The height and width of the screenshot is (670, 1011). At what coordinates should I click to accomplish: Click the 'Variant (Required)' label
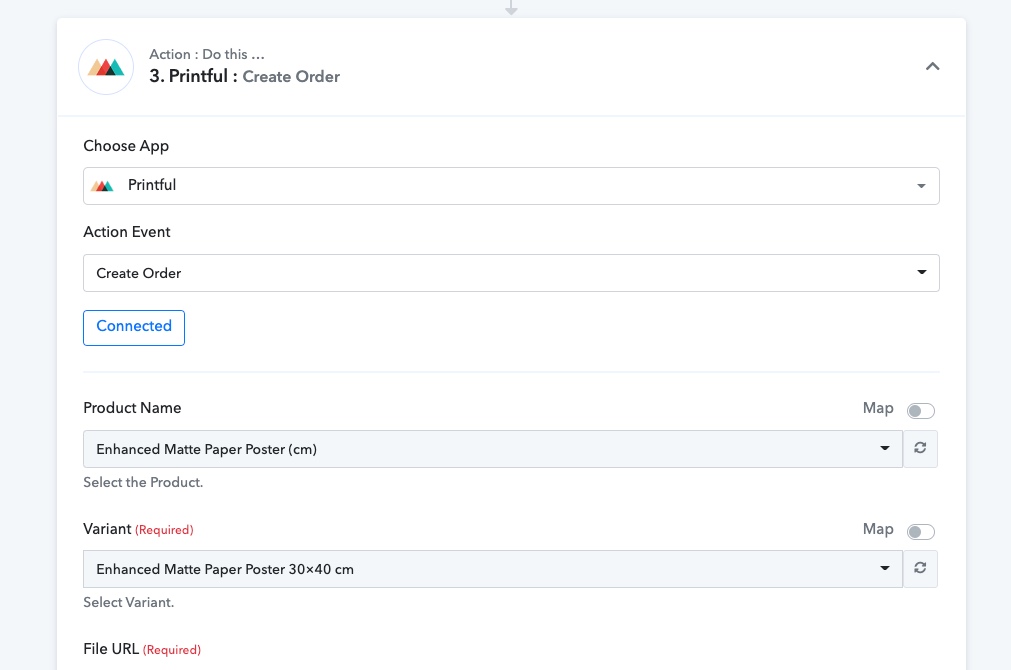pyautogui.click(x=138, y=529)
